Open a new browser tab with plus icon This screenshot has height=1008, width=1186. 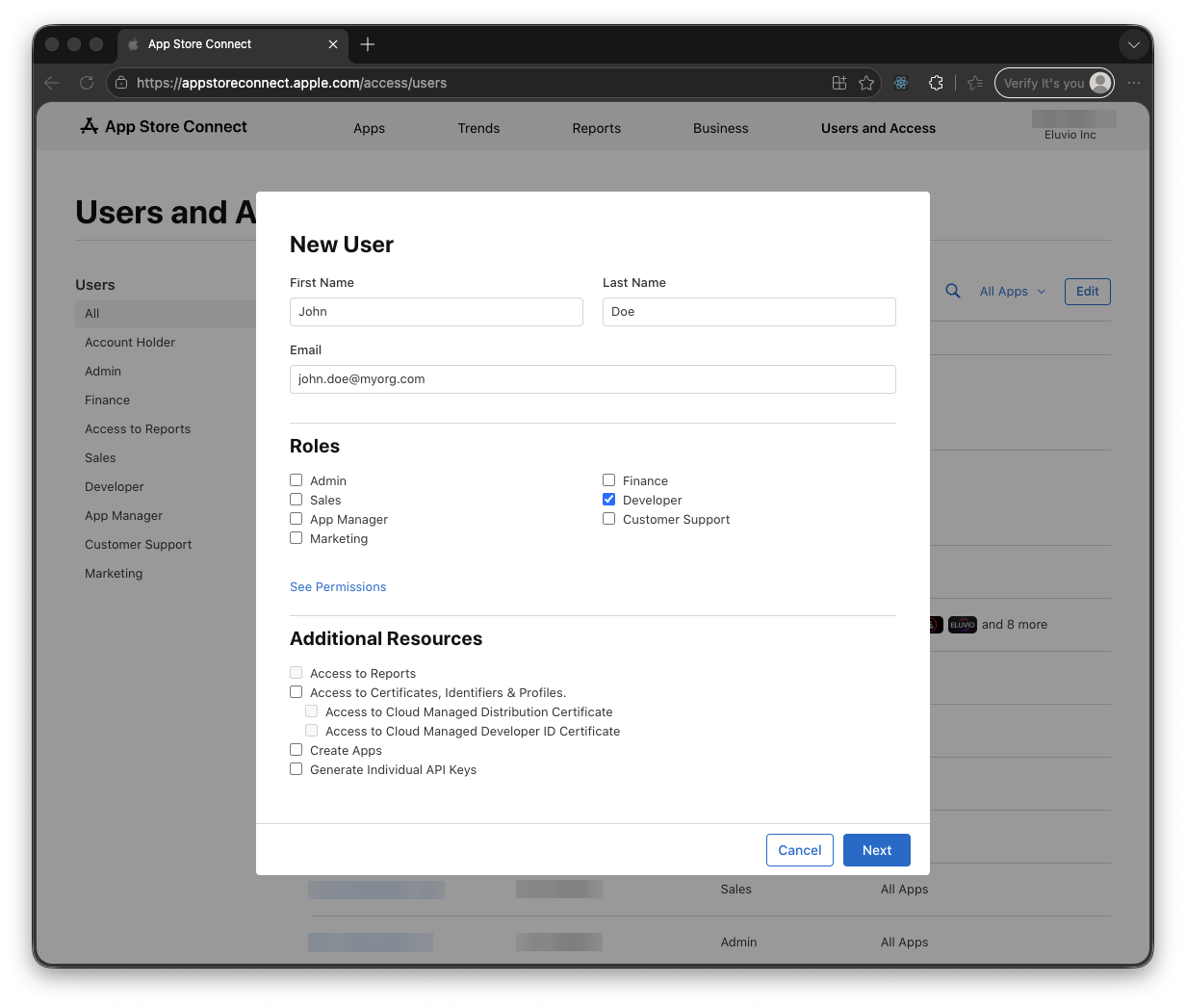pos(368,44)
